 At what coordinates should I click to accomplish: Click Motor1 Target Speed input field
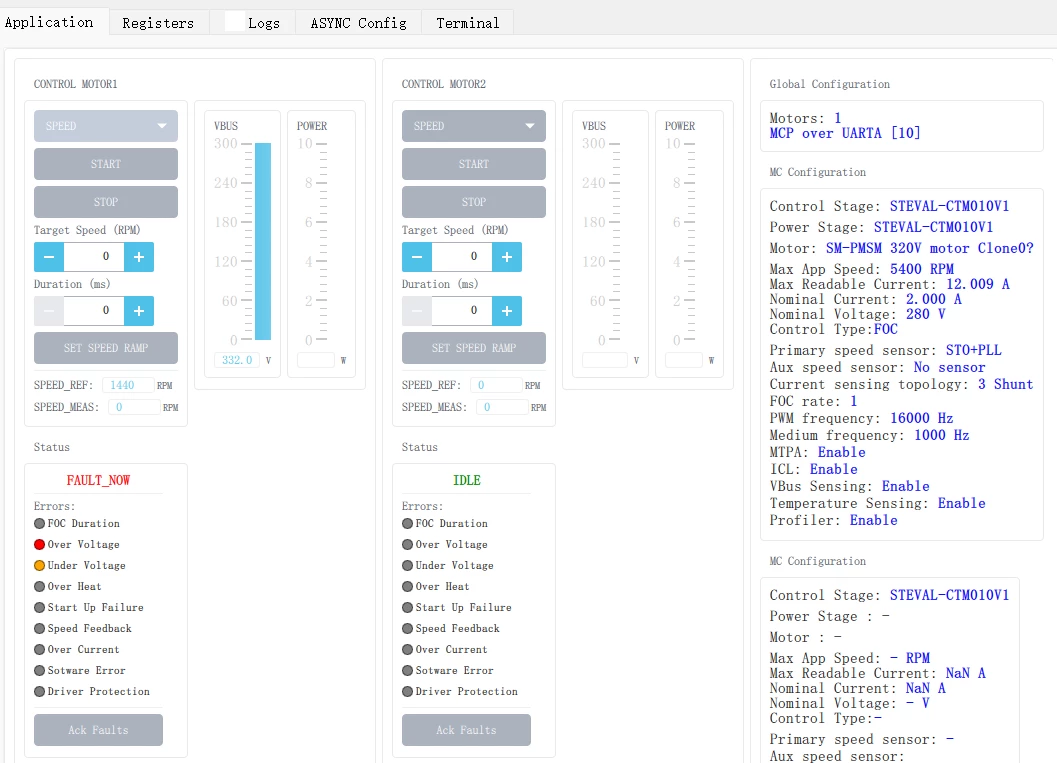94,257
